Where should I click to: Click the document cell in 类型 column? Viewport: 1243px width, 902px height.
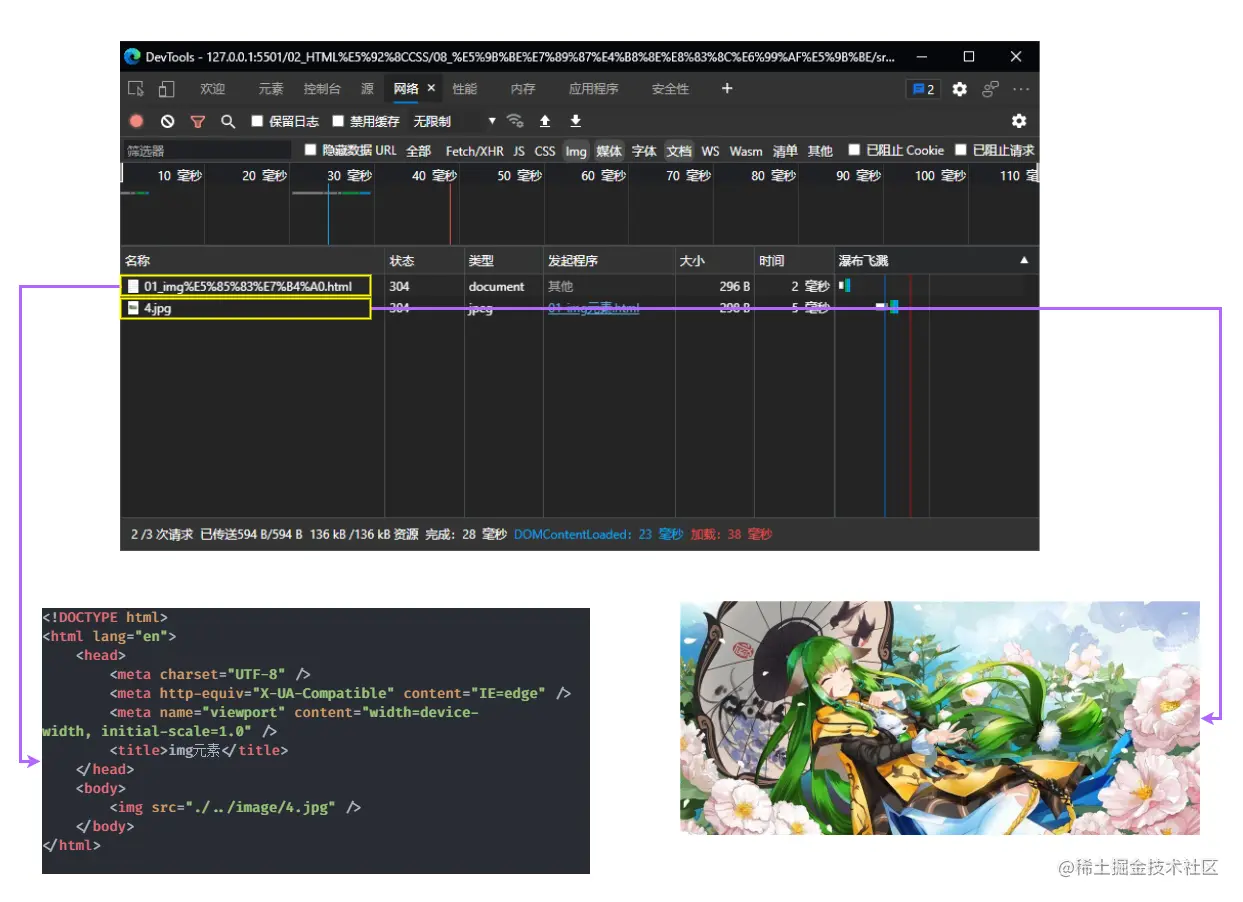(496, 287)
